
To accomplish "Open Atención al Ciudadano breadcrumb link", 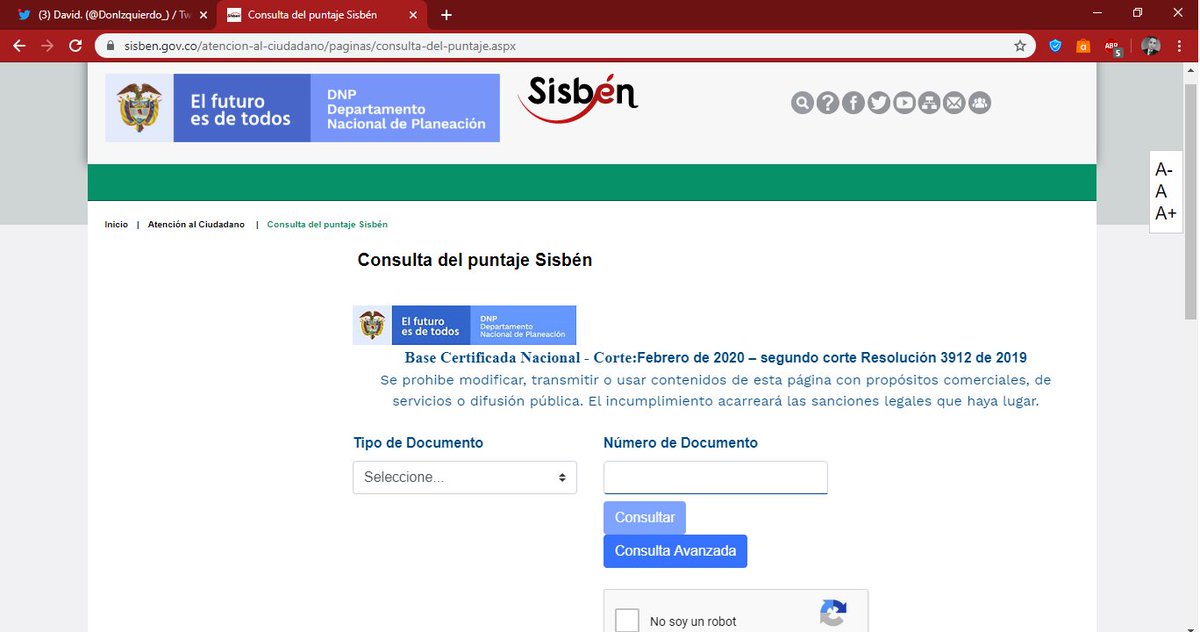I will 196,225.
